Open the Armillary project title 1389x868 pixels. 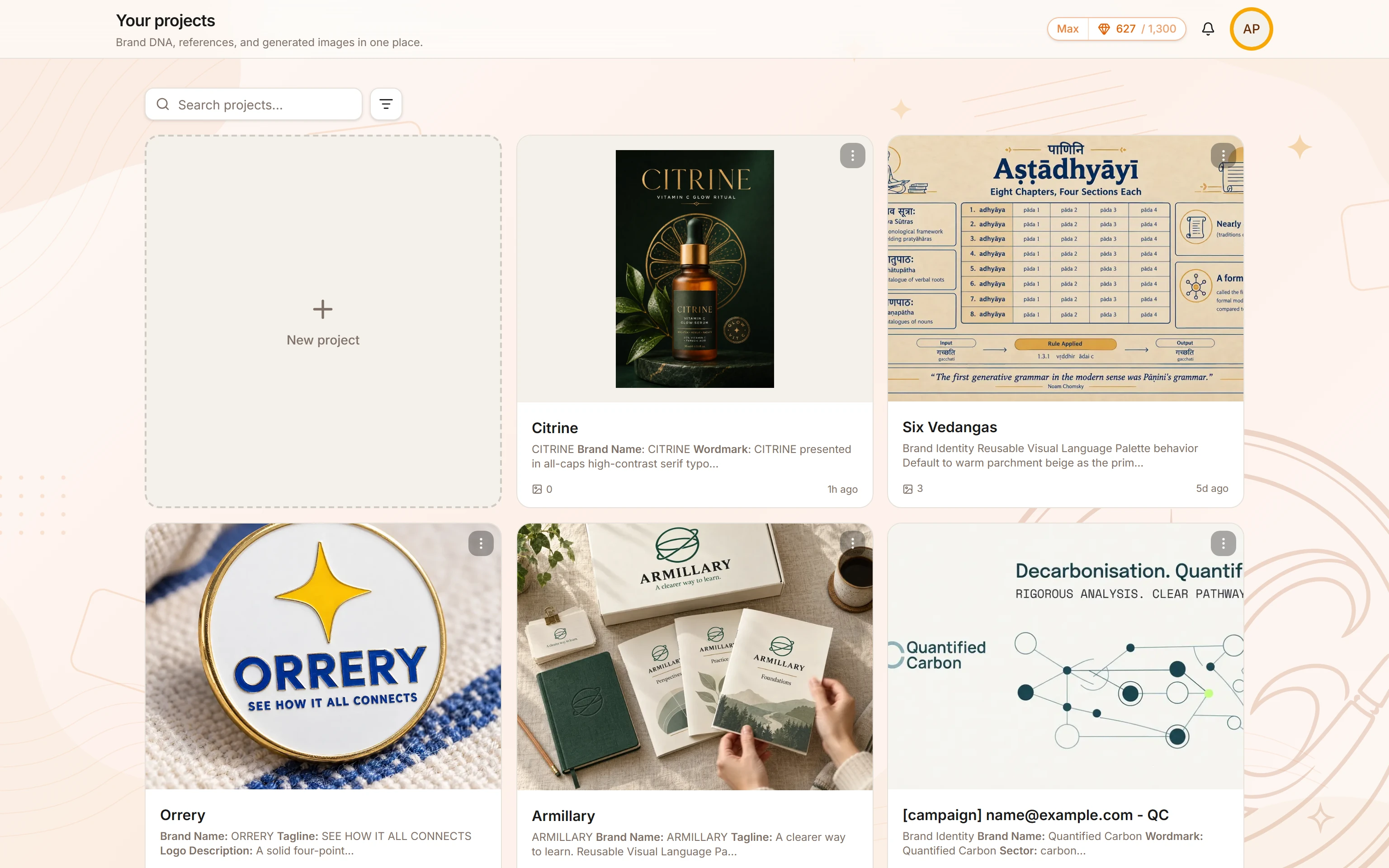pyautogui.click(x=563, y=816)
